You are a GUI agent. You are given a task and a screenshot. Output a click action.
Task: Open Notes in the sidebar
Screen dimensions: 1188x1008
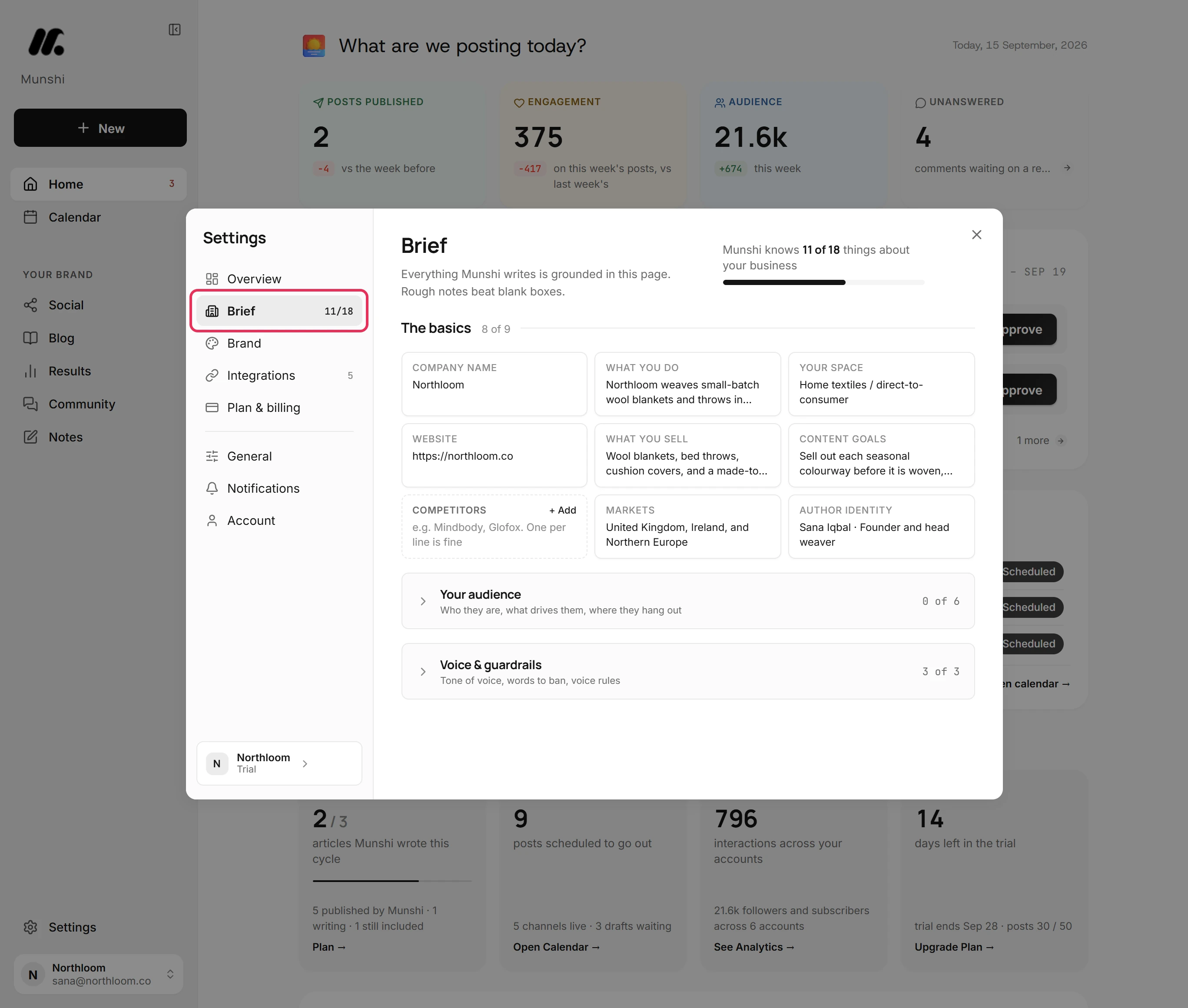pyautogui.click(x=98, y=437)
